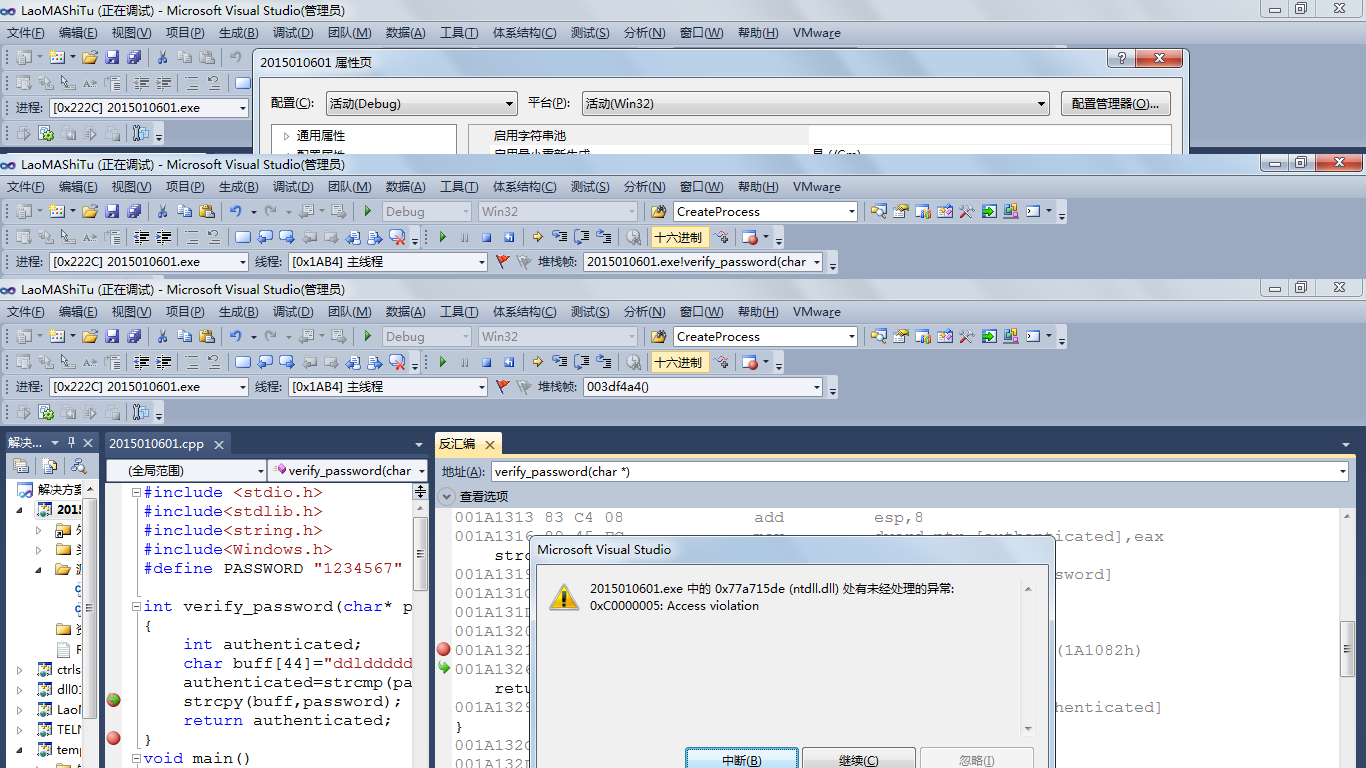Switch to the 2015010601.cpp editor tab
This screenshot has width=1366, height=768.
[157, 443]
